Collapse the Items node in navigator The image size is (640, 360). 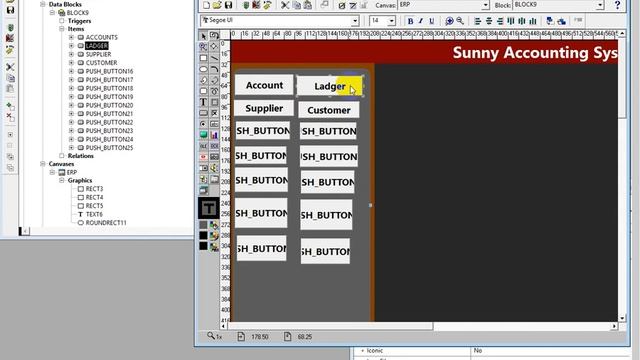click(x=62, y=29)
